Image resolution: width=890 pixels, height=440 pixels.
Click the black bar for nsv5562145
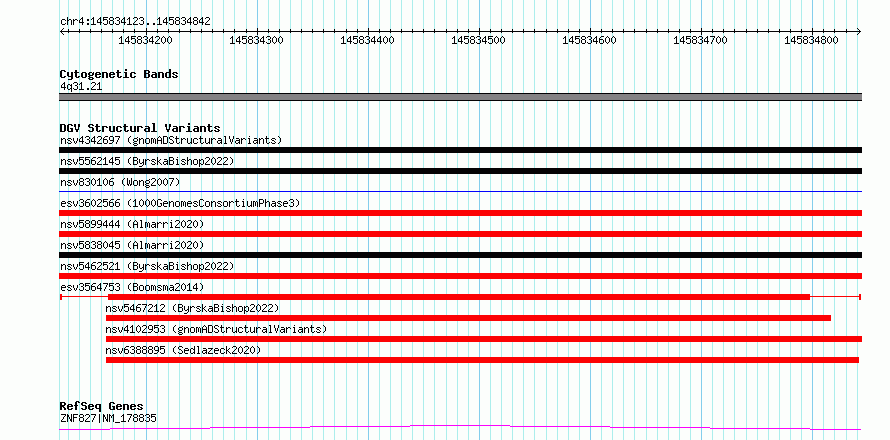tap(461, 171)
